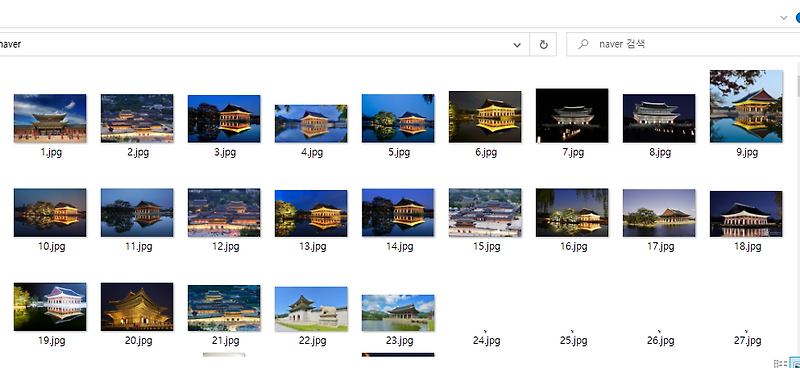800x368 pixels.
Task: Select thumbnail of 2.jpg
Action: [137, 118]
